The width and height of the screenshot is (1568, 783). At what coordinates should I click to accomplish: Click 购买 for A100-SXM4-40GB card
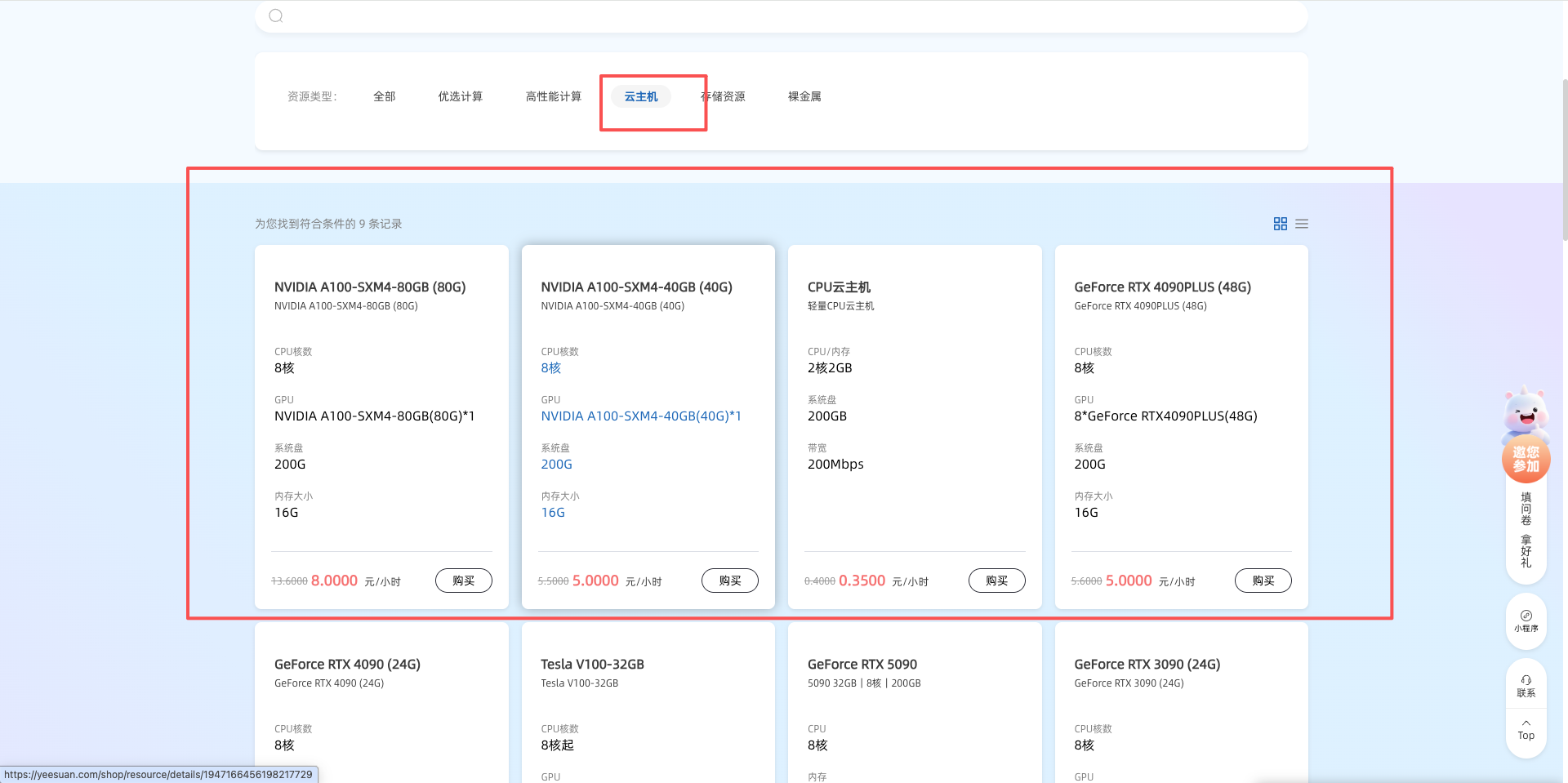point(729,581)
